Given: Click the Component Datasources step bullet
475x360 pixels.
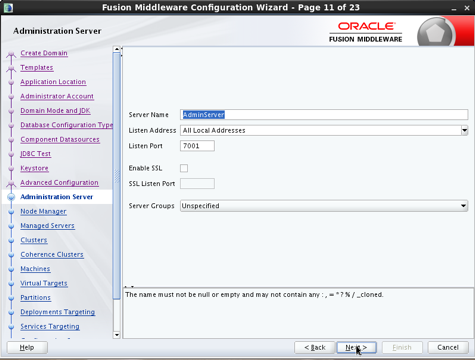Looking at the screenshot, I should tap(11, 140).
